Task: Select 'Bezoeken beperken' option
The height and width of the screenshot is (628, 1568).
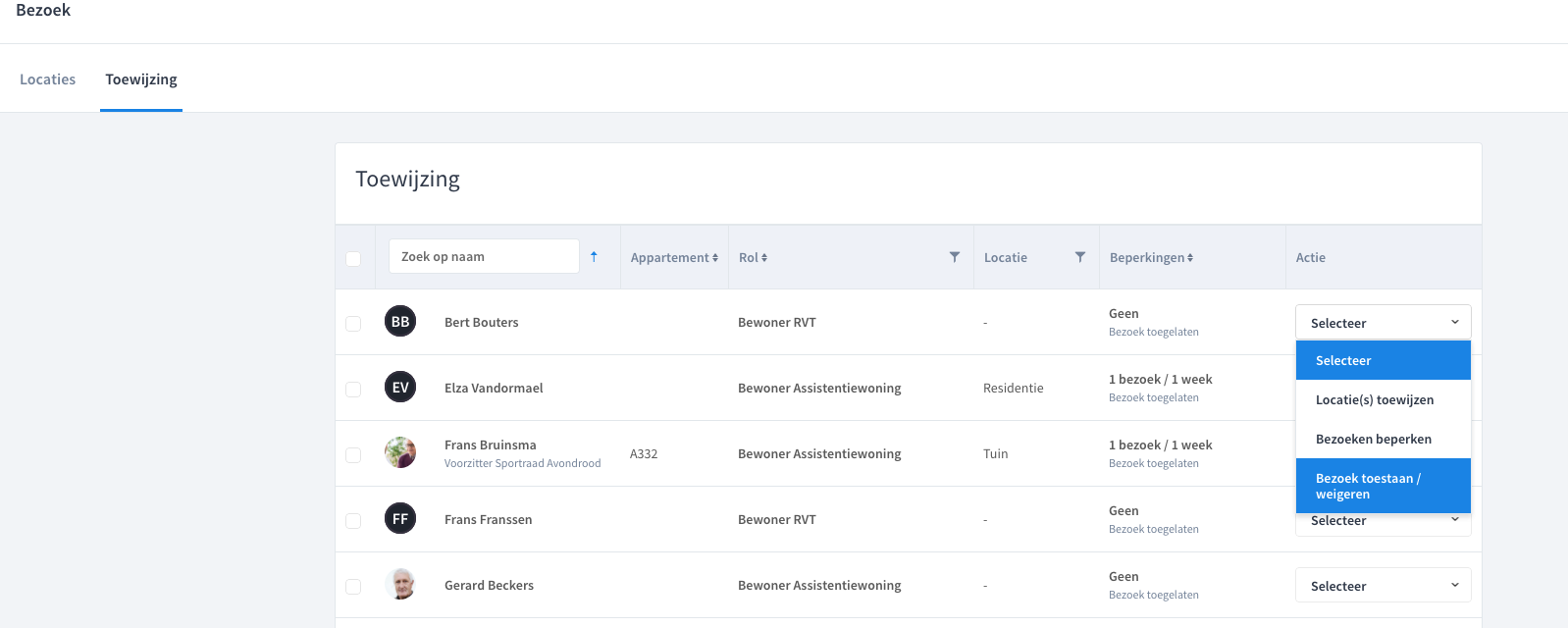Action: 1374,440
